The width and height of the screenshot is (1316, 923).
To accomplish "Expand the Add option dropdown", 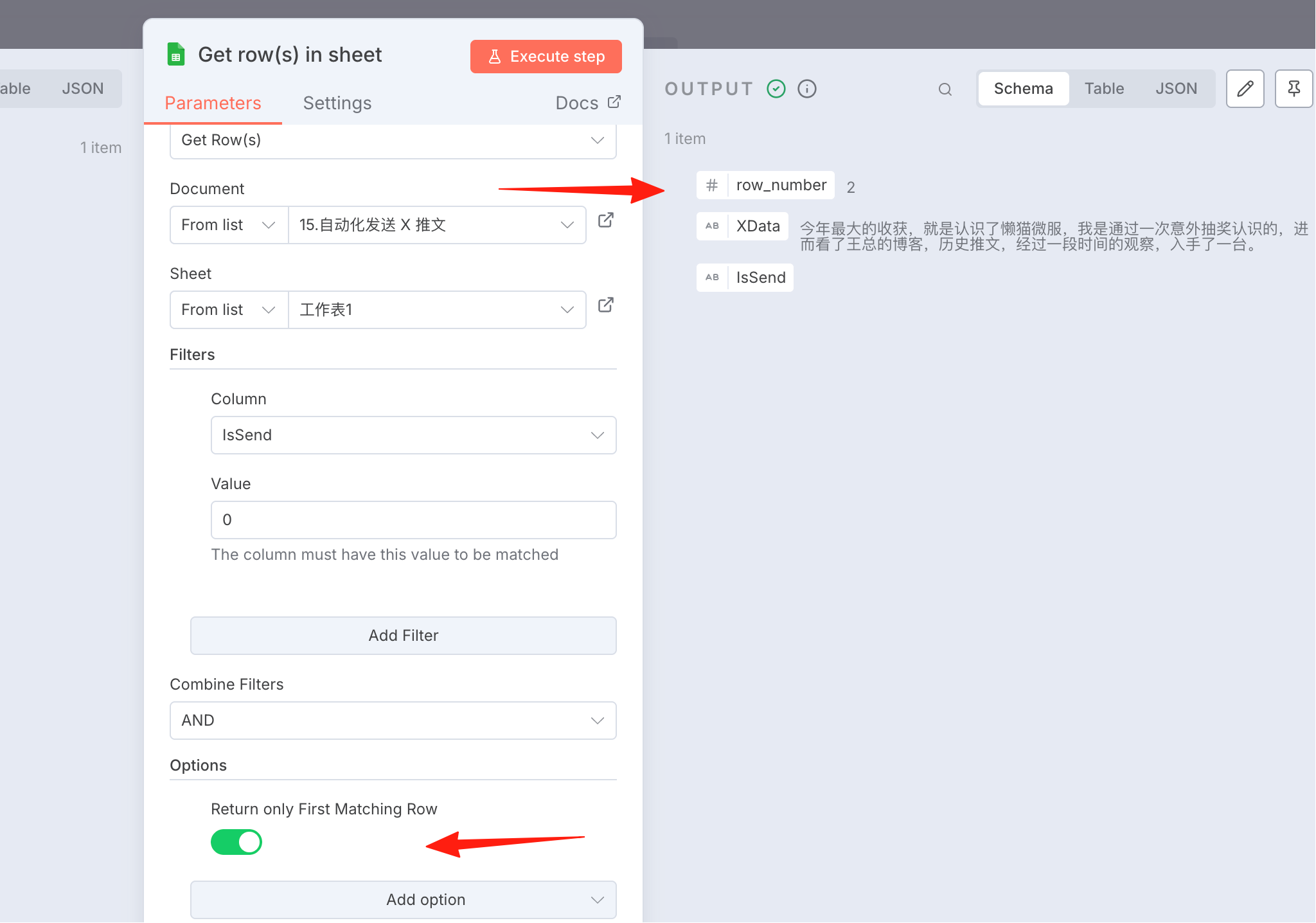I will click(x=404, y=900).
